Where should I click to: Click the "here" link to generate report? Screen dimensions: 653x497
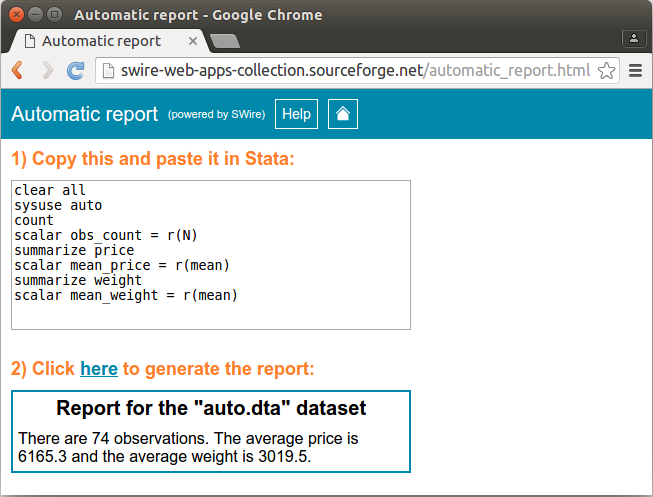click(99, 369)
